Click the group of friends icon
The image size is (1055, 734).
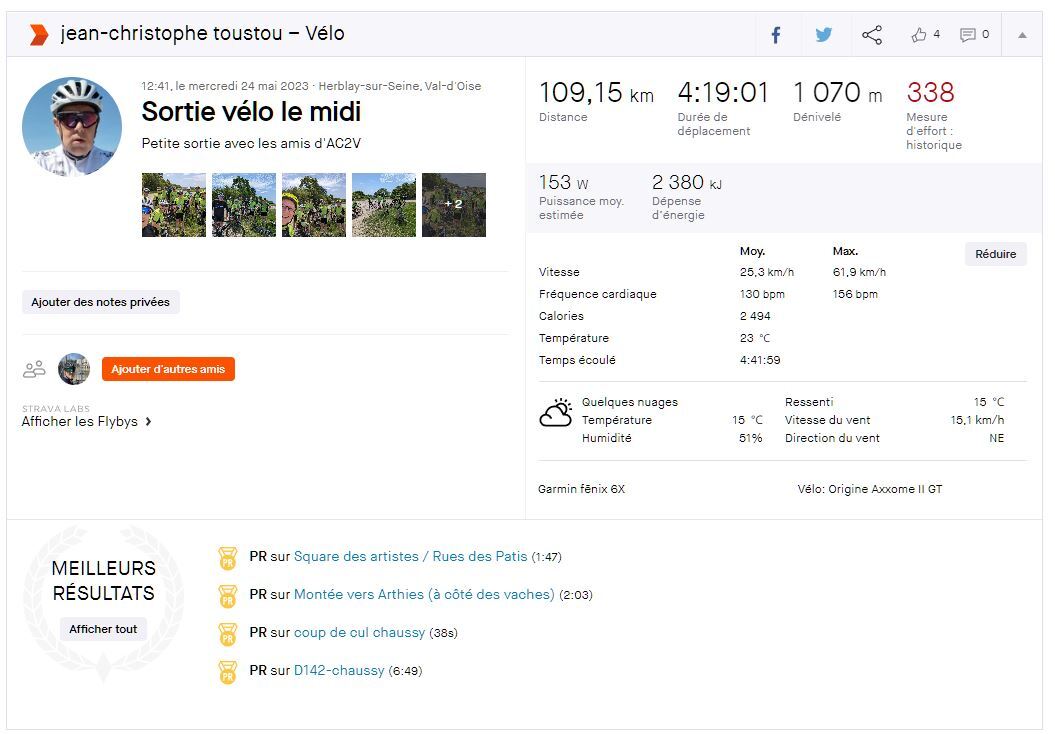[x=34, y=369]
